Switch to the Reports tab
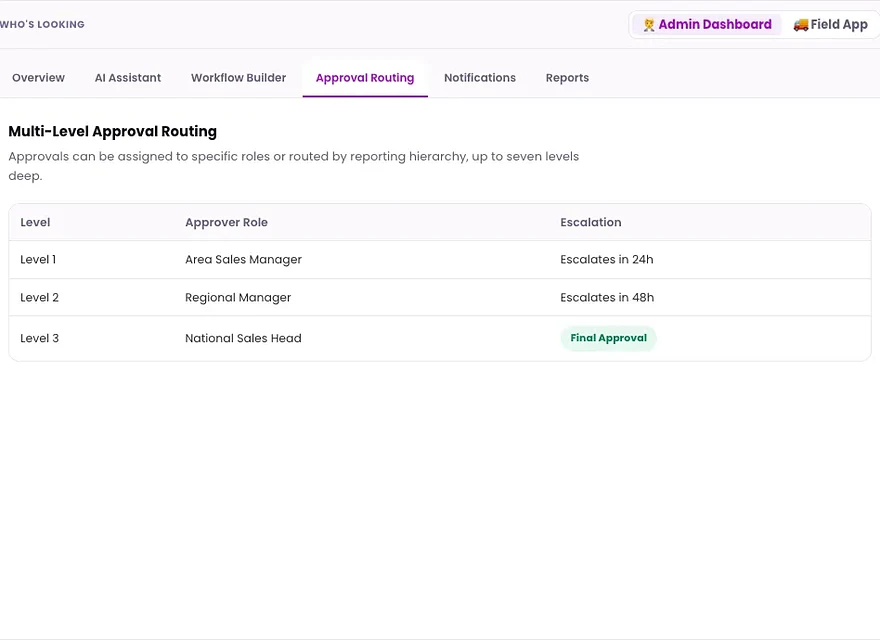The height and width of the screenshot is (640, 880). point(567,78)
